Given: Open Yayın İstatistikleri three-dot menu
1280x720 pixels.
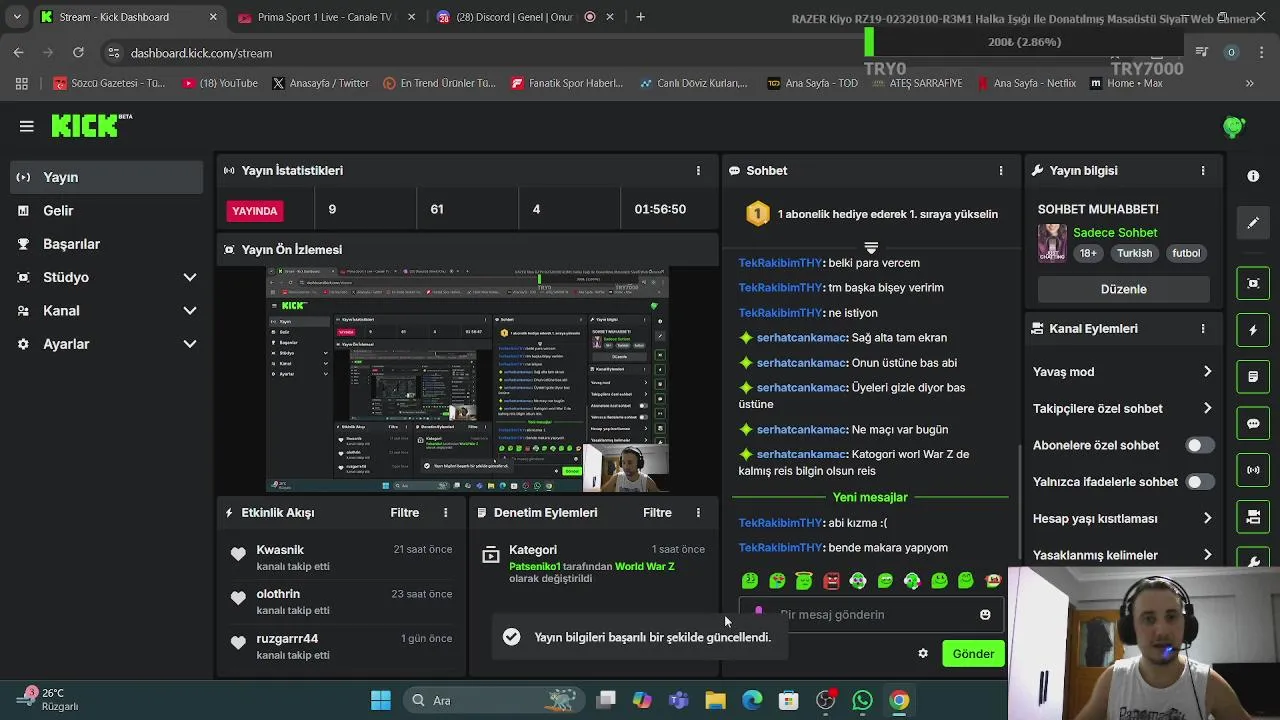Looking at the screenshot, I should tap(698, 171).
